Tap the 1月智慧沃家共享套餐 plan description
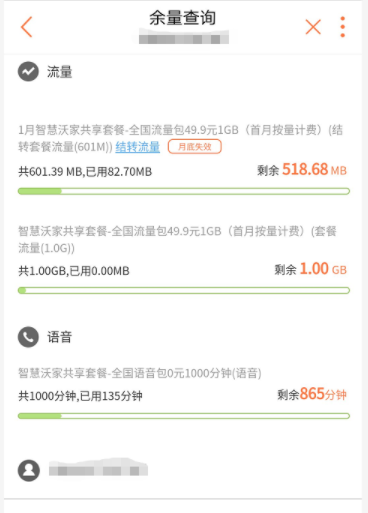This screenshot has width=368, height=513. pos(180,138)
